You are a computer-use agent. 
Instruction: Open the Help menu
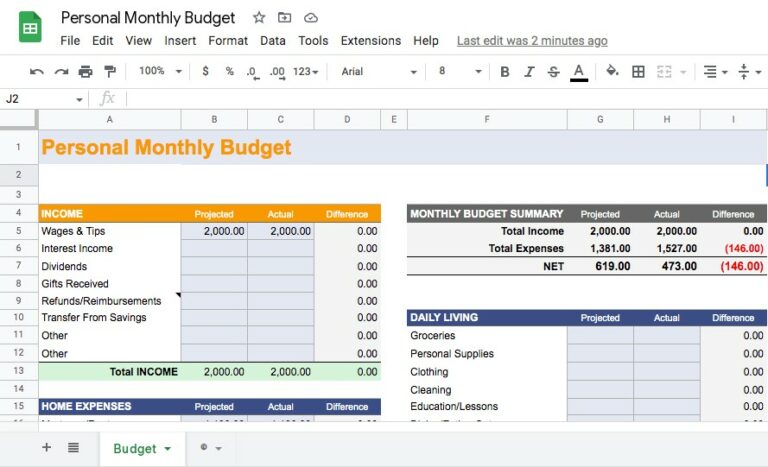426,41
